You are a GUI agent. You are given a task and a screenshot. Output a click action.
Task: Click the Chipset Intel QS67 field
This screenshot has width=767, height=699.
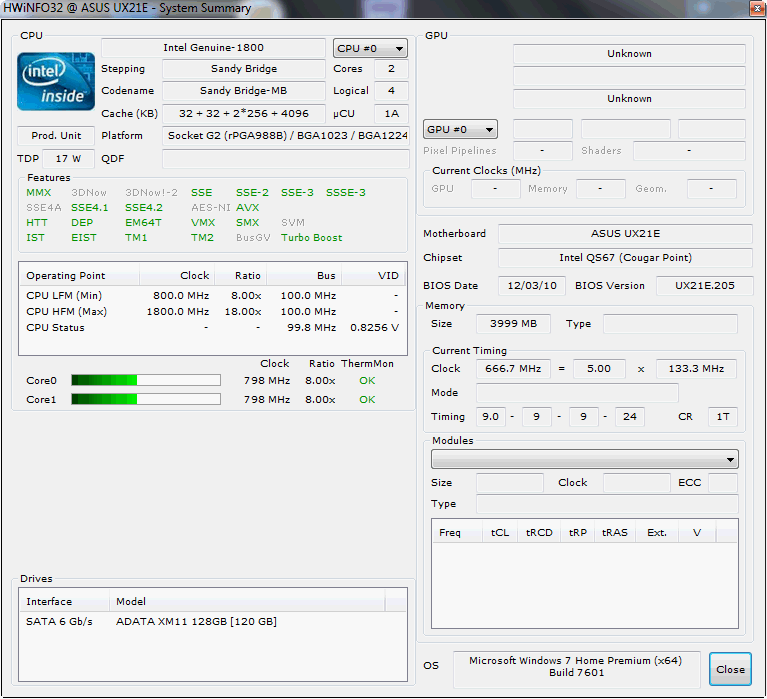625,258
